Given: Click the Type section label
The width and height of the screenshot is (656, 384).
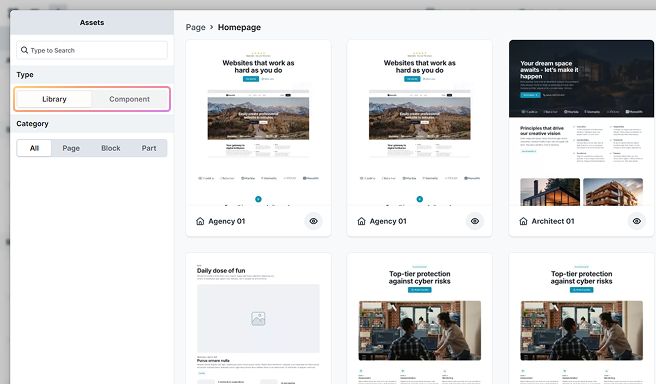Looking at the screenshot, I should coord(25,74).
